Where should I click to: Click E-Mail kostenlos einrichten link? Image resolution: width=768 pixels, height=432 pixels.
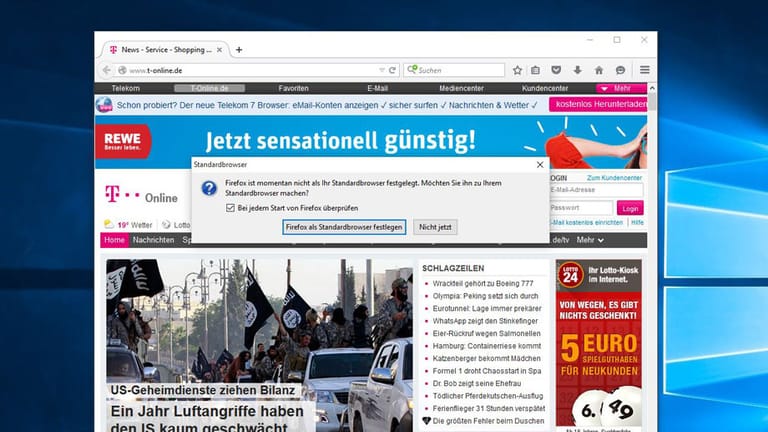587,222
